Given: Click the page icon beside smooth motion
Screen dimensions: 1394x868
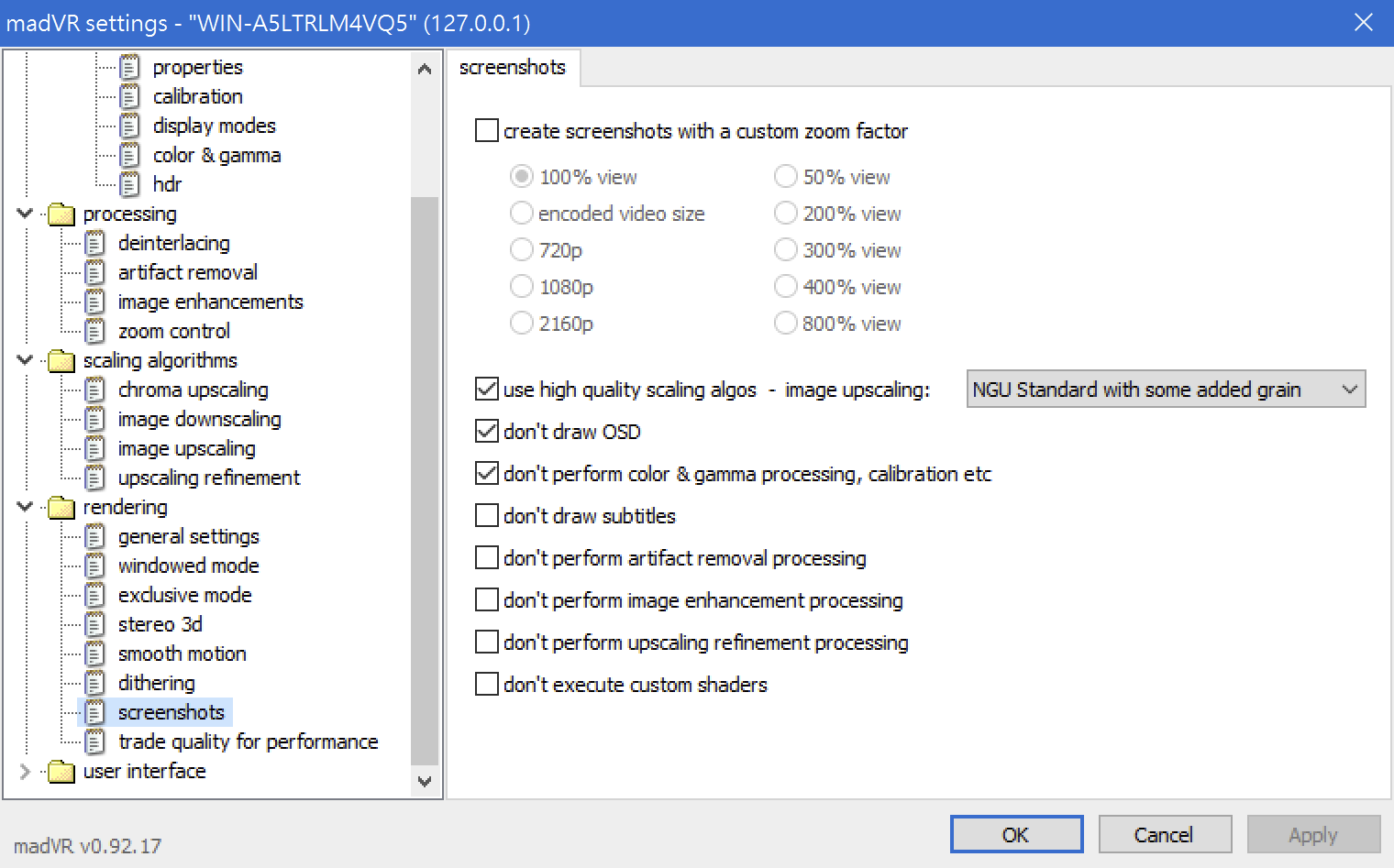Looking at the screenshot, I should (95, 654).
